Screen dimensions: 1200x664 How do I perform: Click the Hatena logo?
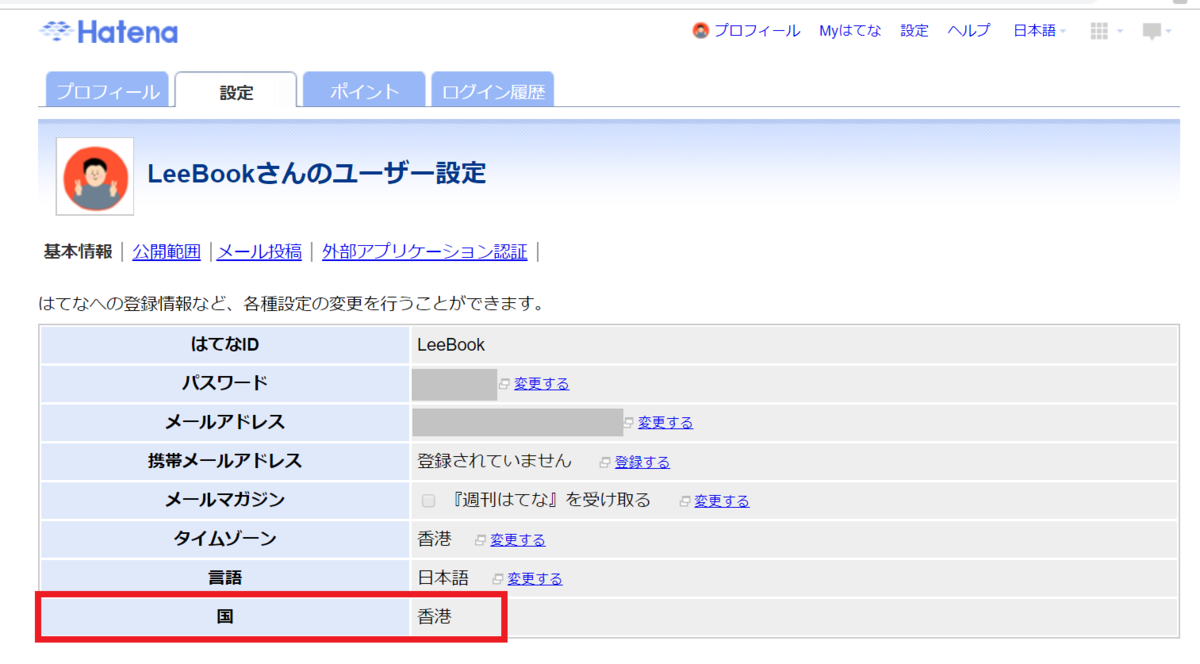click(108, 32)
